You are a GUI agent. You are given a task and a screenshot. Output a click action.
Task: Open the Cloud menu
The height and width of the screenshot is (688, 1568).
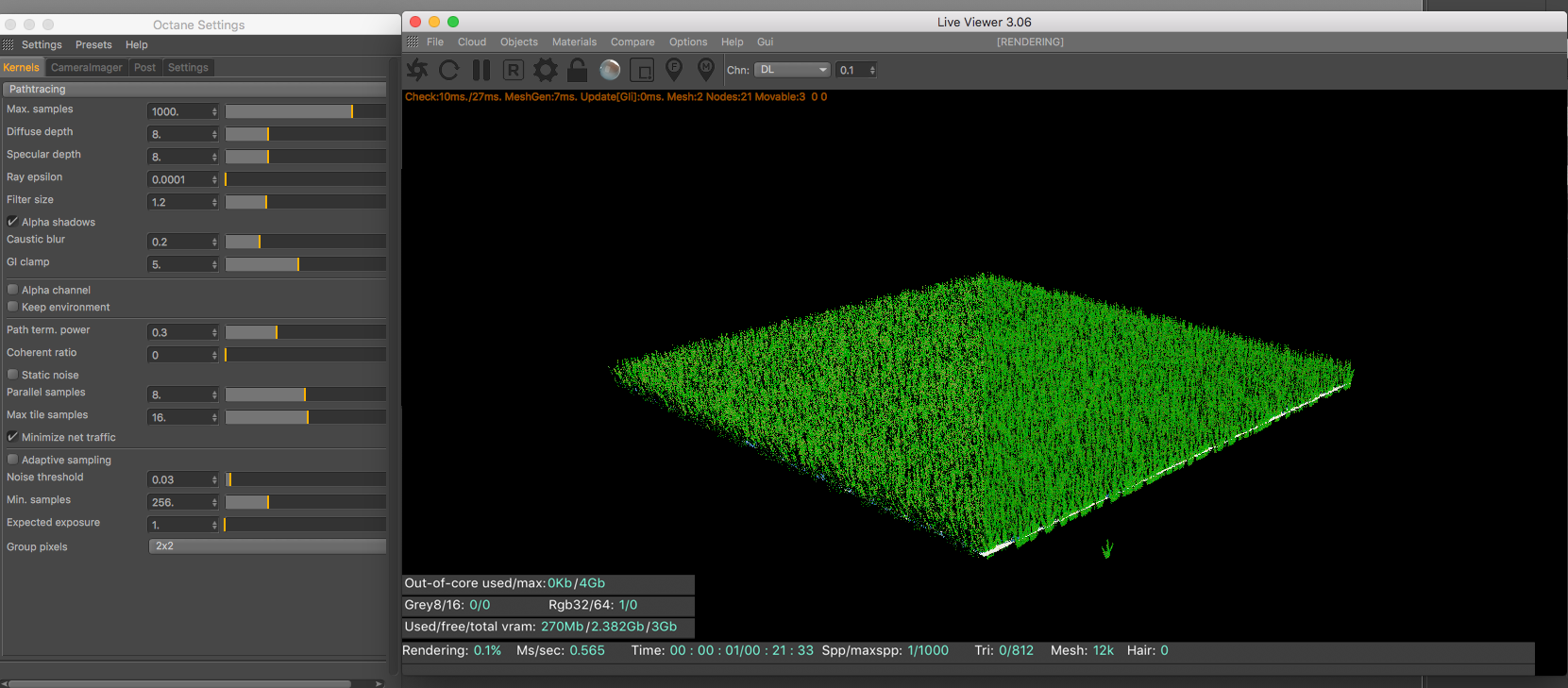click(x=472, y=42)
